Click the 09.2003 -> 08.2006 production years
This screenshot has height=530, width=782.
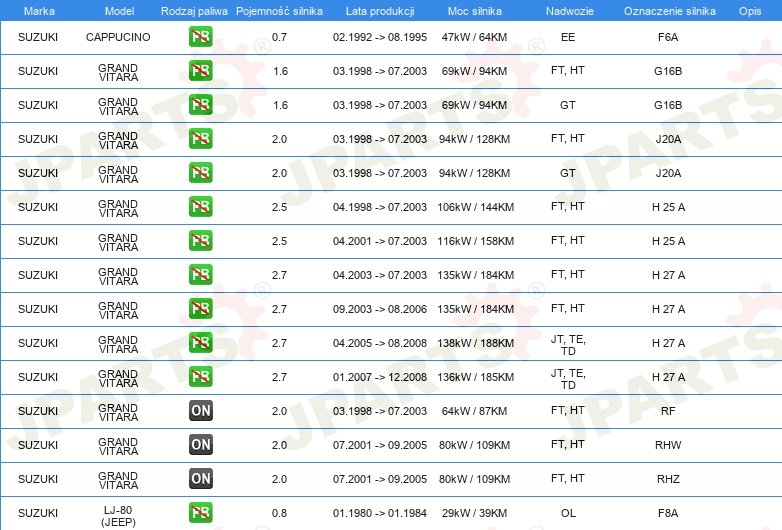(380, 309)
